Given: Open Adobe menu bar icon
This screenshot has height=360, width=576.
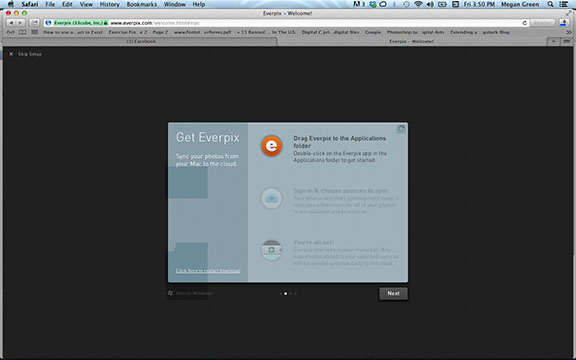Looking at the screenshot, I should (x=359, y=4).
